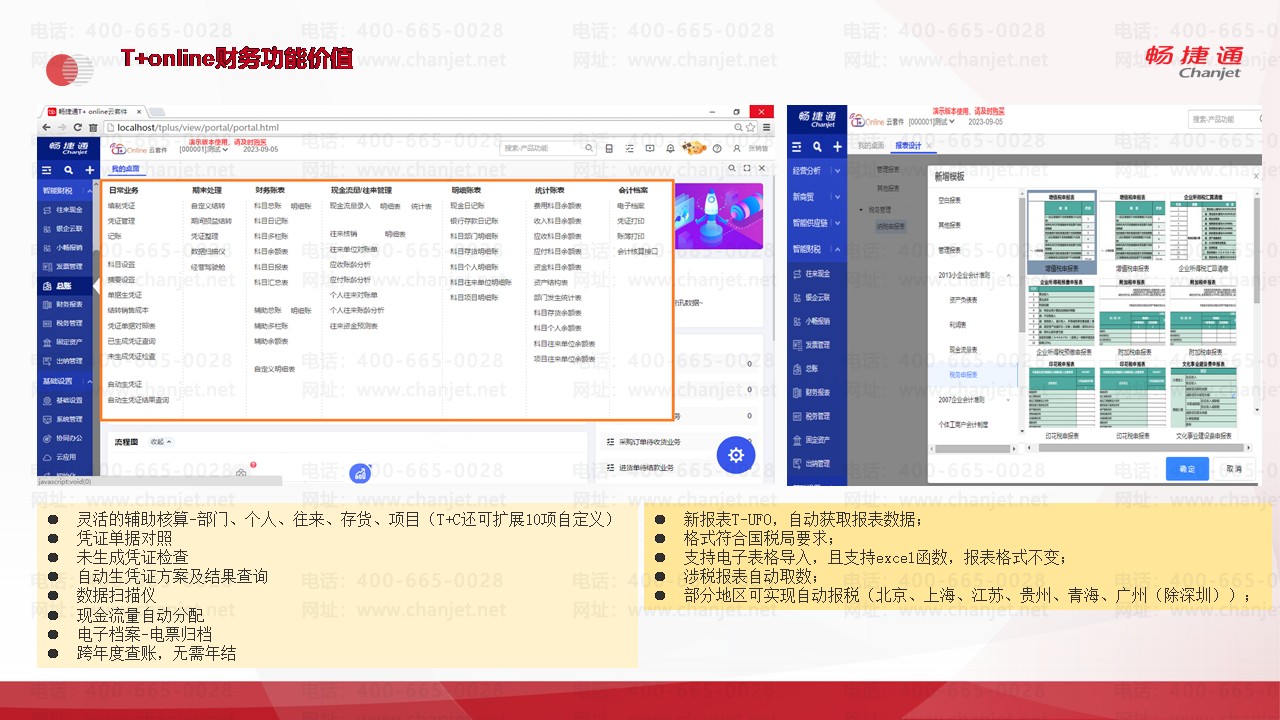The width and height of the screenshot is (1280, 720).
Task: Reload the page in the left browser
Action: pos(79,128)
